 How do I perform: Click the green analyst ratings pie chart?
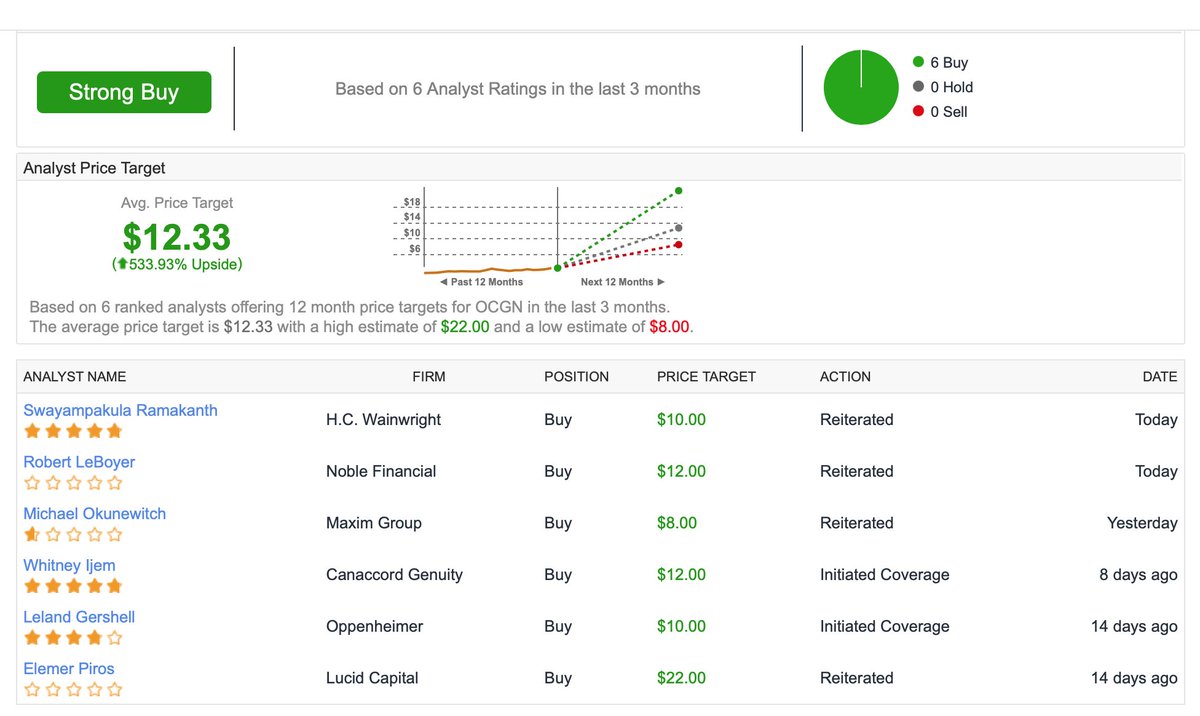click(x=861, y=87)
